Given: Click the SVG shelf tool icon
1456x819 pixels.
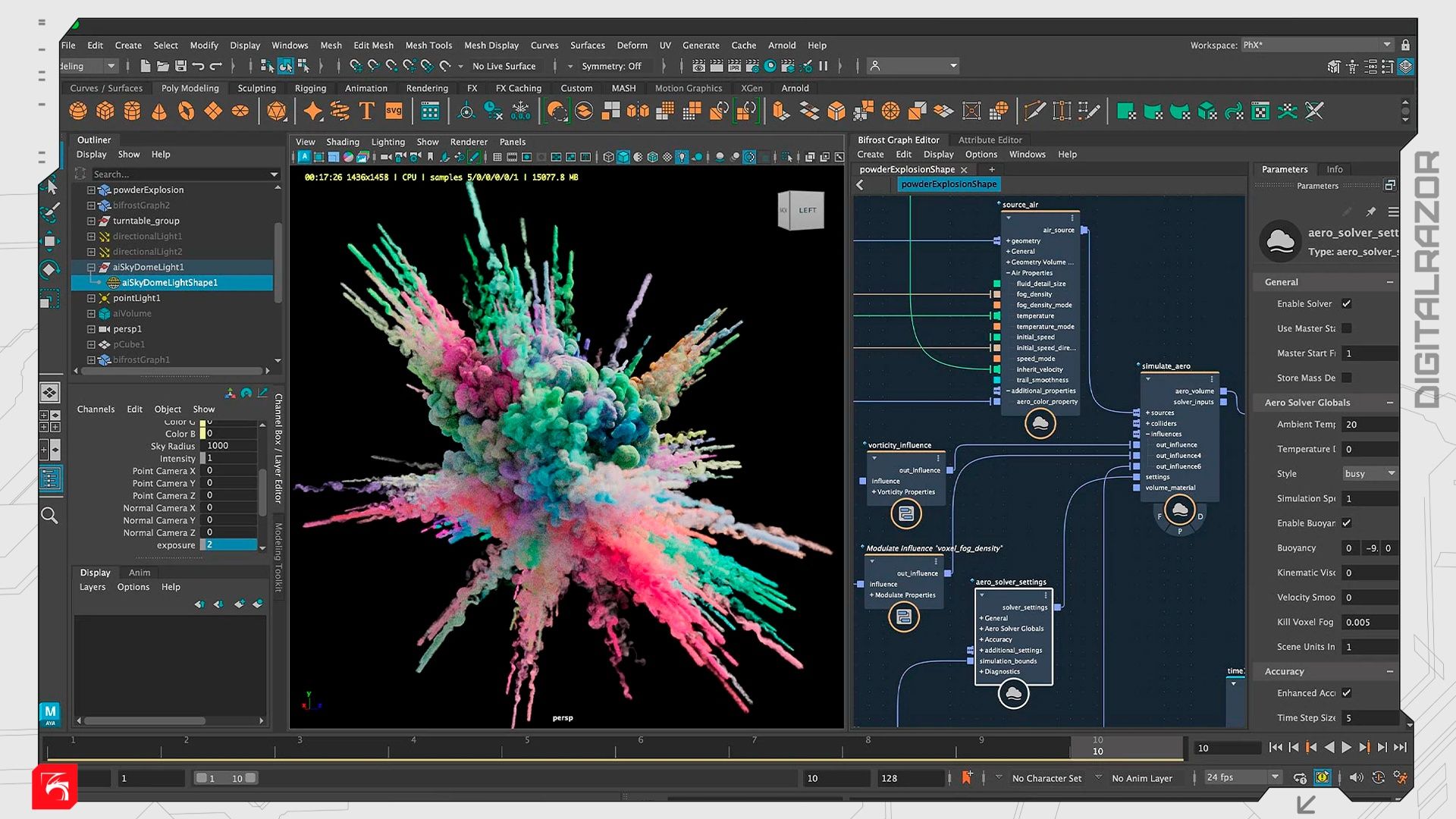Looking at the screenshot, I should click(394, 111).
